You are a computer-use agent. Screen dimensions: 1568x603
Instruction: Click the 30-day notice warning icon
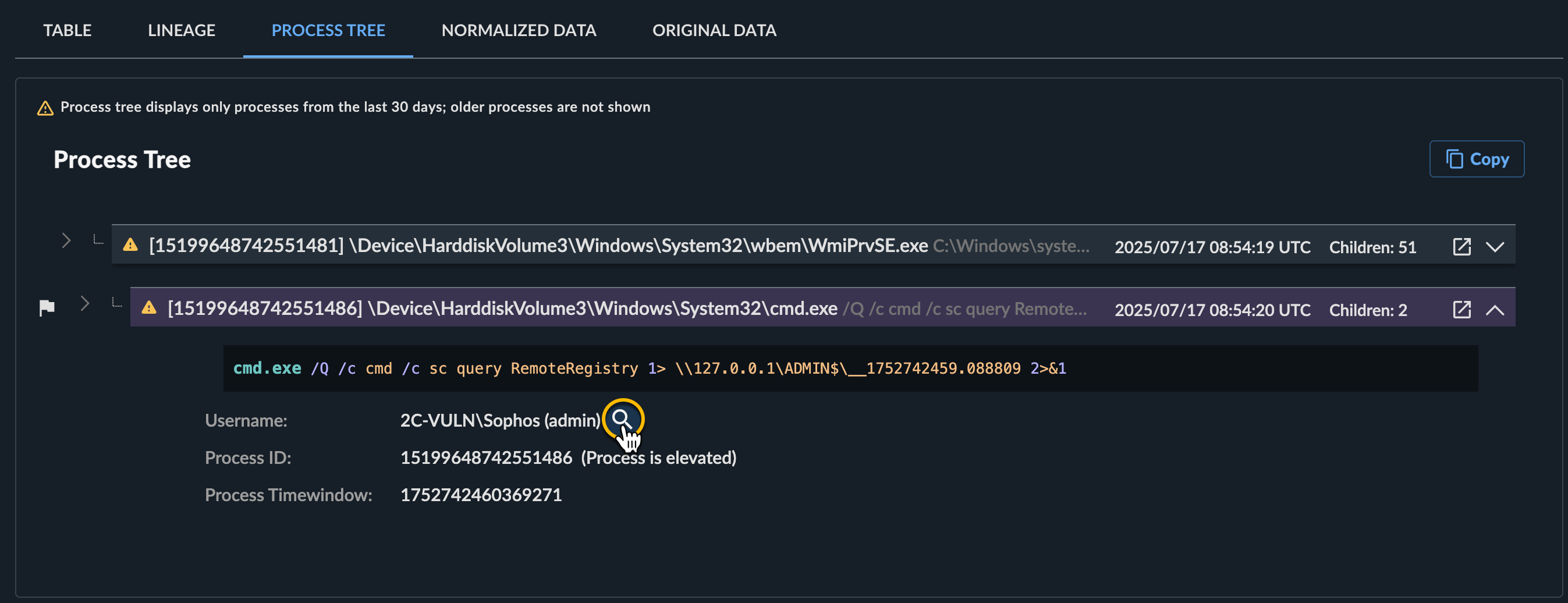[45, 108]
